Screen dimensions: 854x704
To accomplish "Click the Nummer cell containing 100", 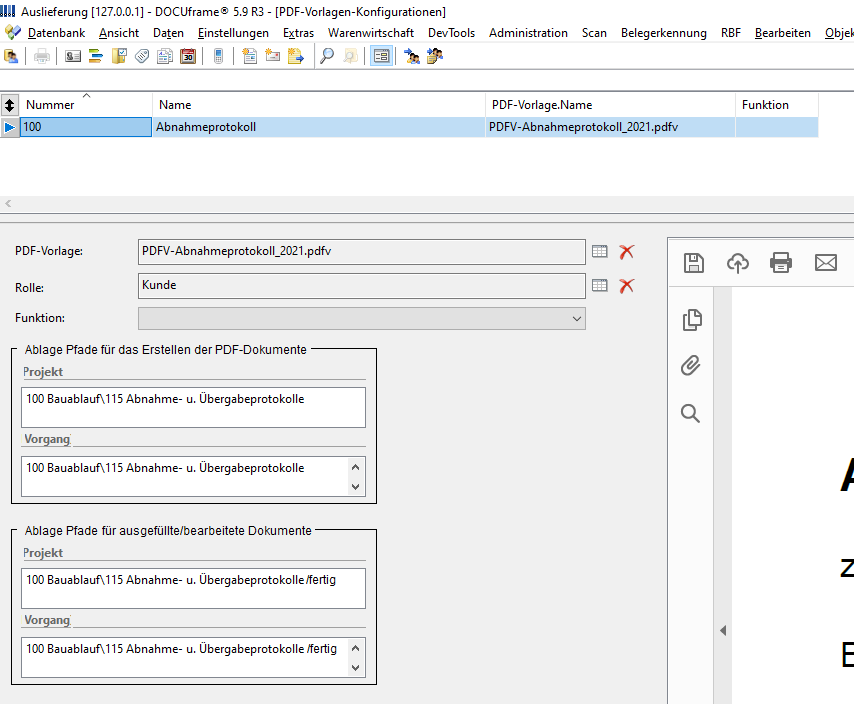I will coord(86,127).
